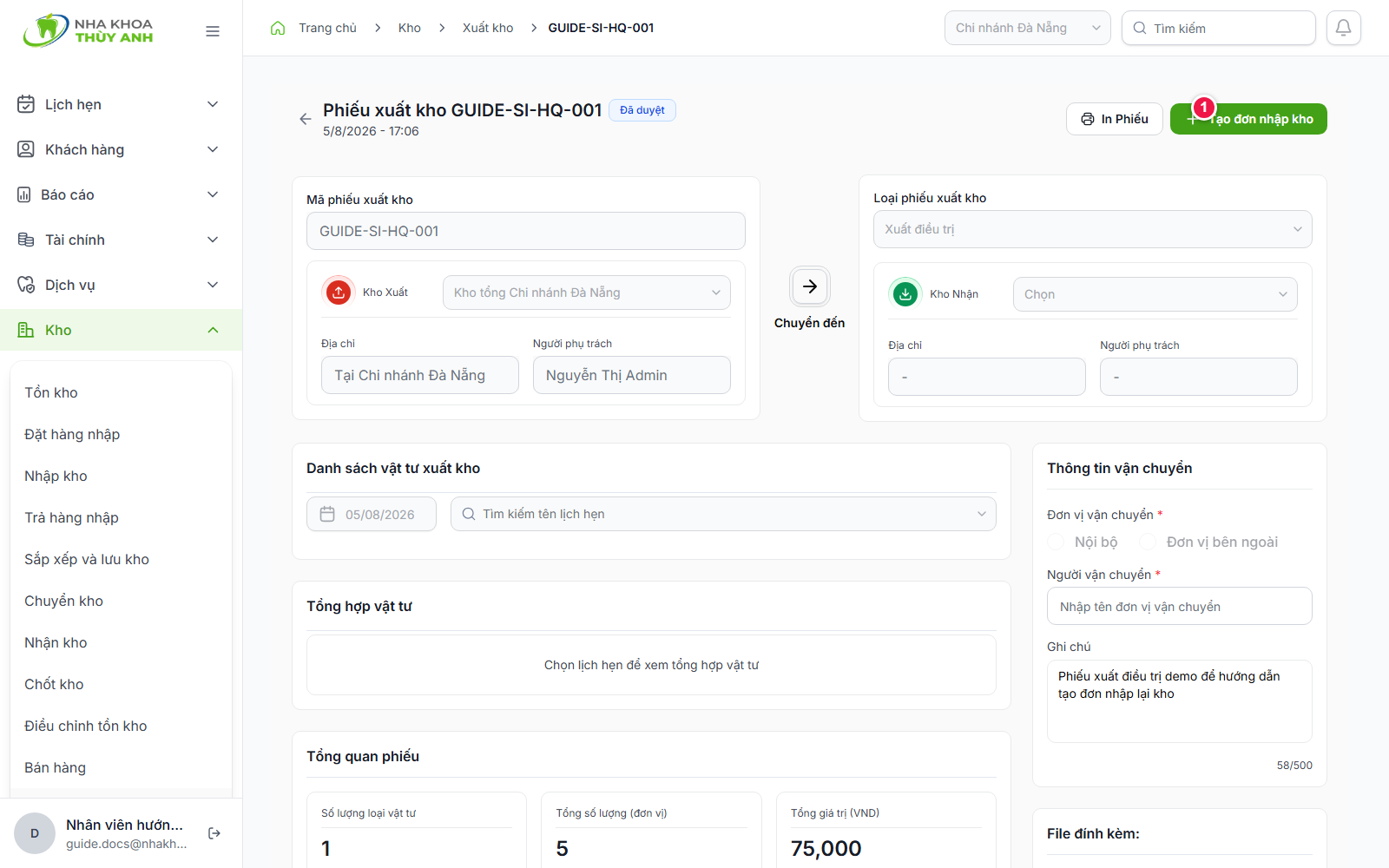The image size is (1389, 868).
Task: Open the Tìm kiếm tên lịch hẹn dropdown
Action: [723, 514]
